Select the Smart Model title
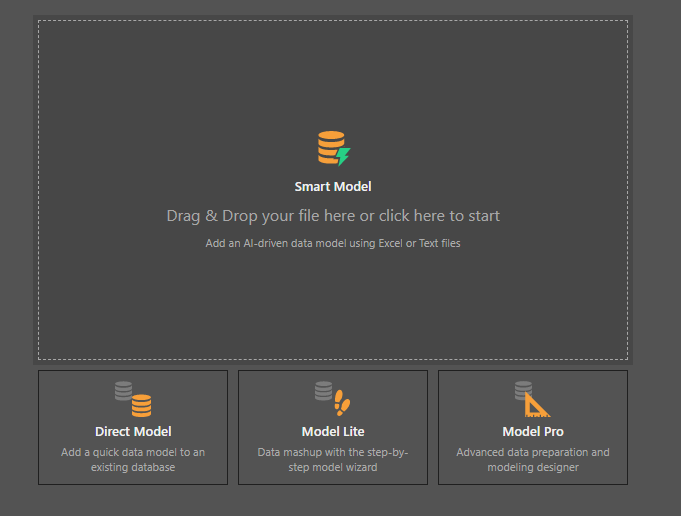681x516 pixels. pyautogui.click(x=333, y=187)
